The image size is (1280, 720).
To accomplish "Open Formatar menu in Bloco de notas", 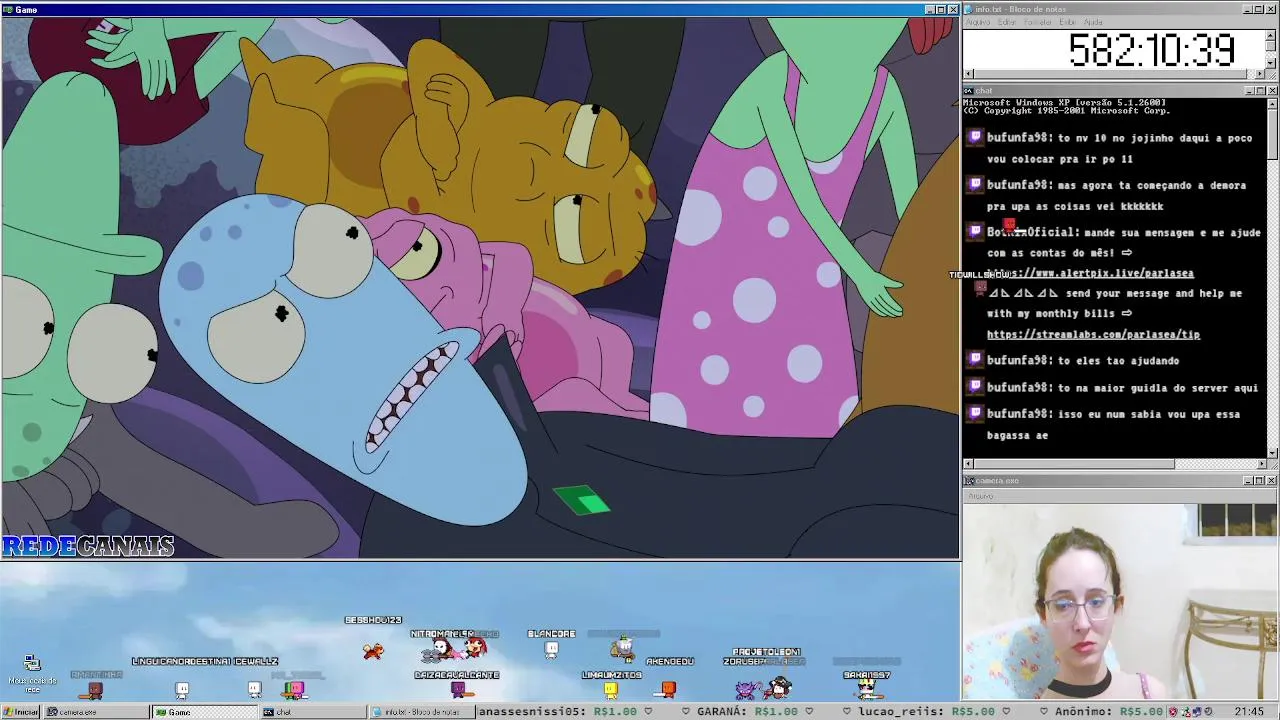I will 1038,22.
